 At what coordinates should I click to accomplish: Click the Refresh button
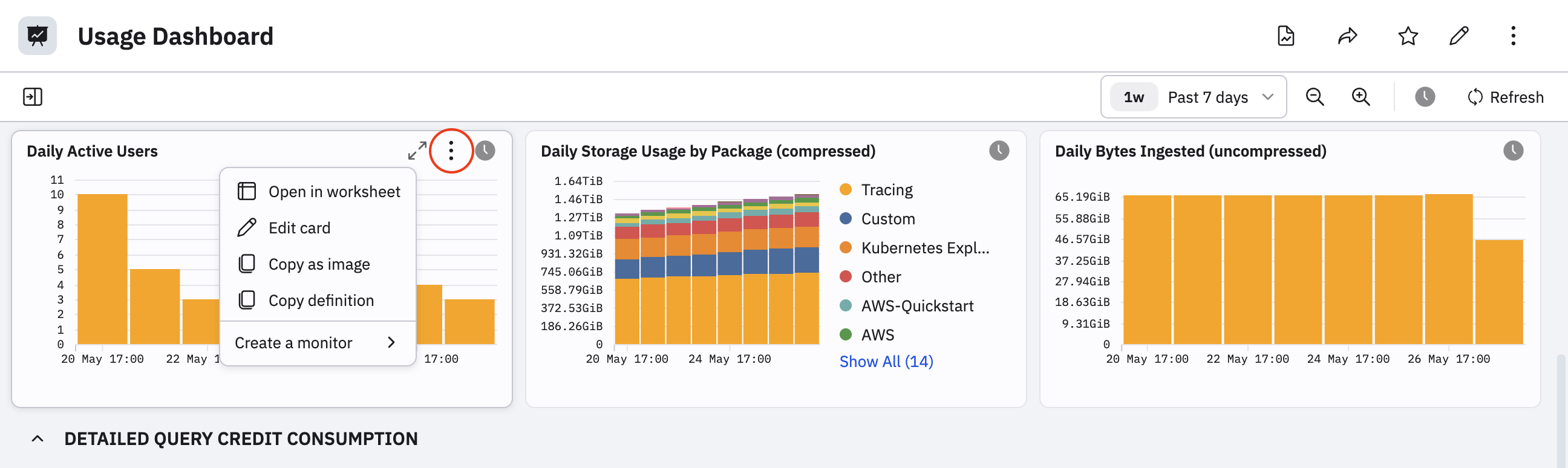tap(1504, 97)
